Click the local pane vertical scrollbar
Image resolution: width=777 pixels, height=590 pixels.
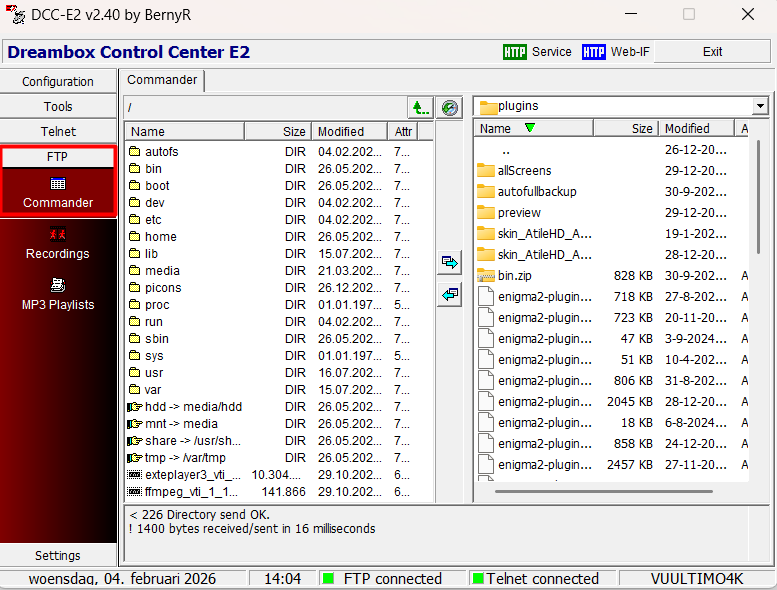click(758, 197)
